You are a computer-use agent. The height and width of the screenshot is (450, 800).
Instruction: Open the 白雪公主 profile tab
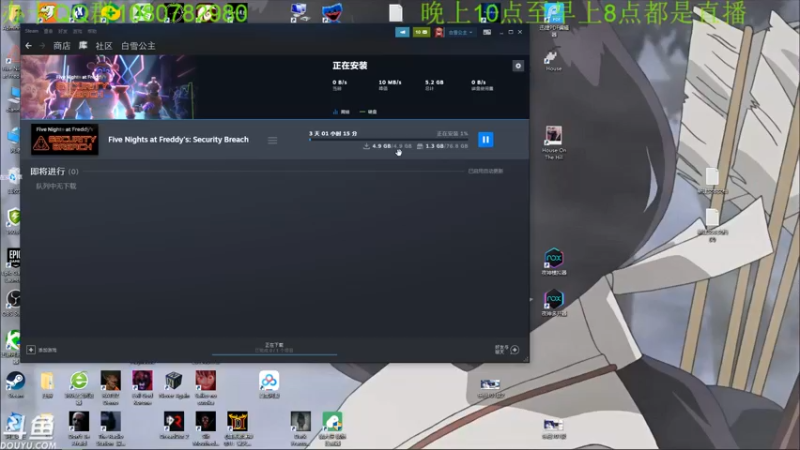point(138,46)
